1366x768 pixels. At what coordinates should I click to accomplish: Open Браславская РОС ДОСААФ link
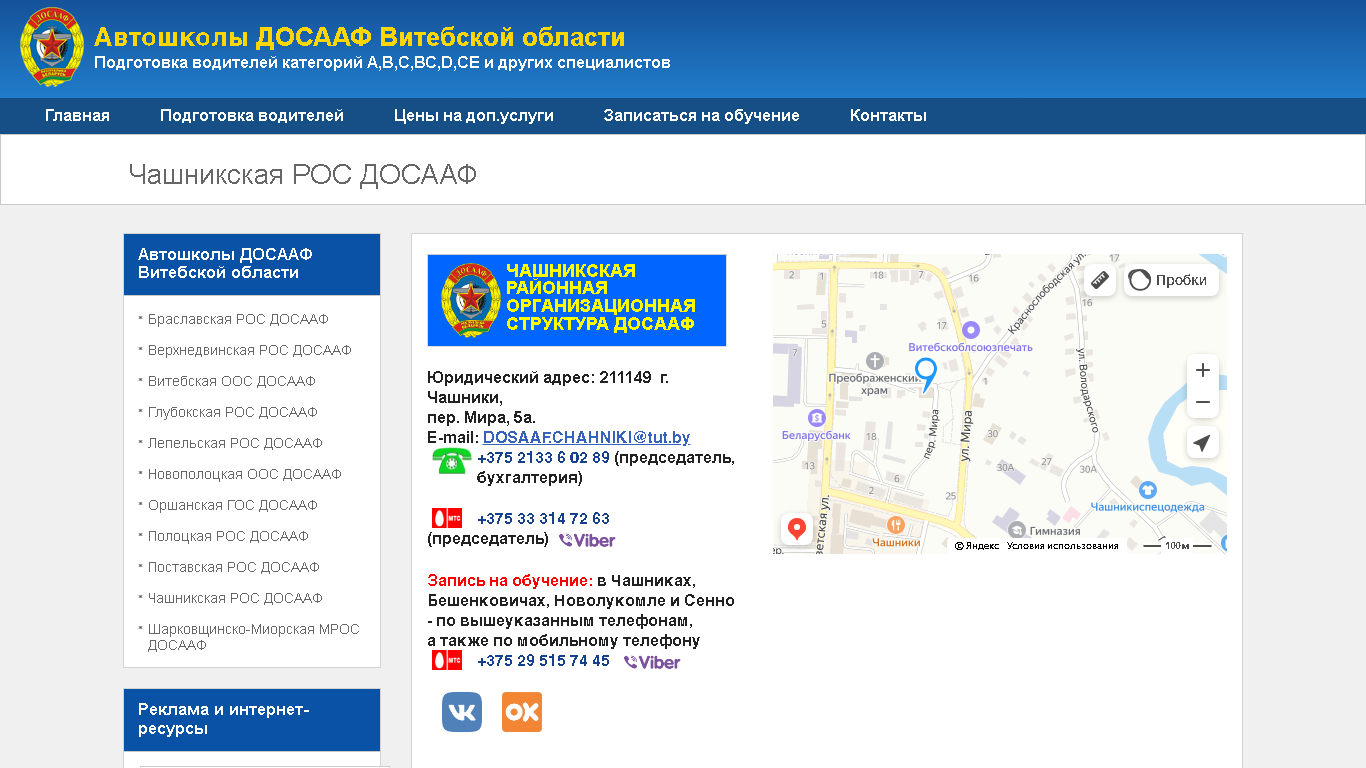238,320
